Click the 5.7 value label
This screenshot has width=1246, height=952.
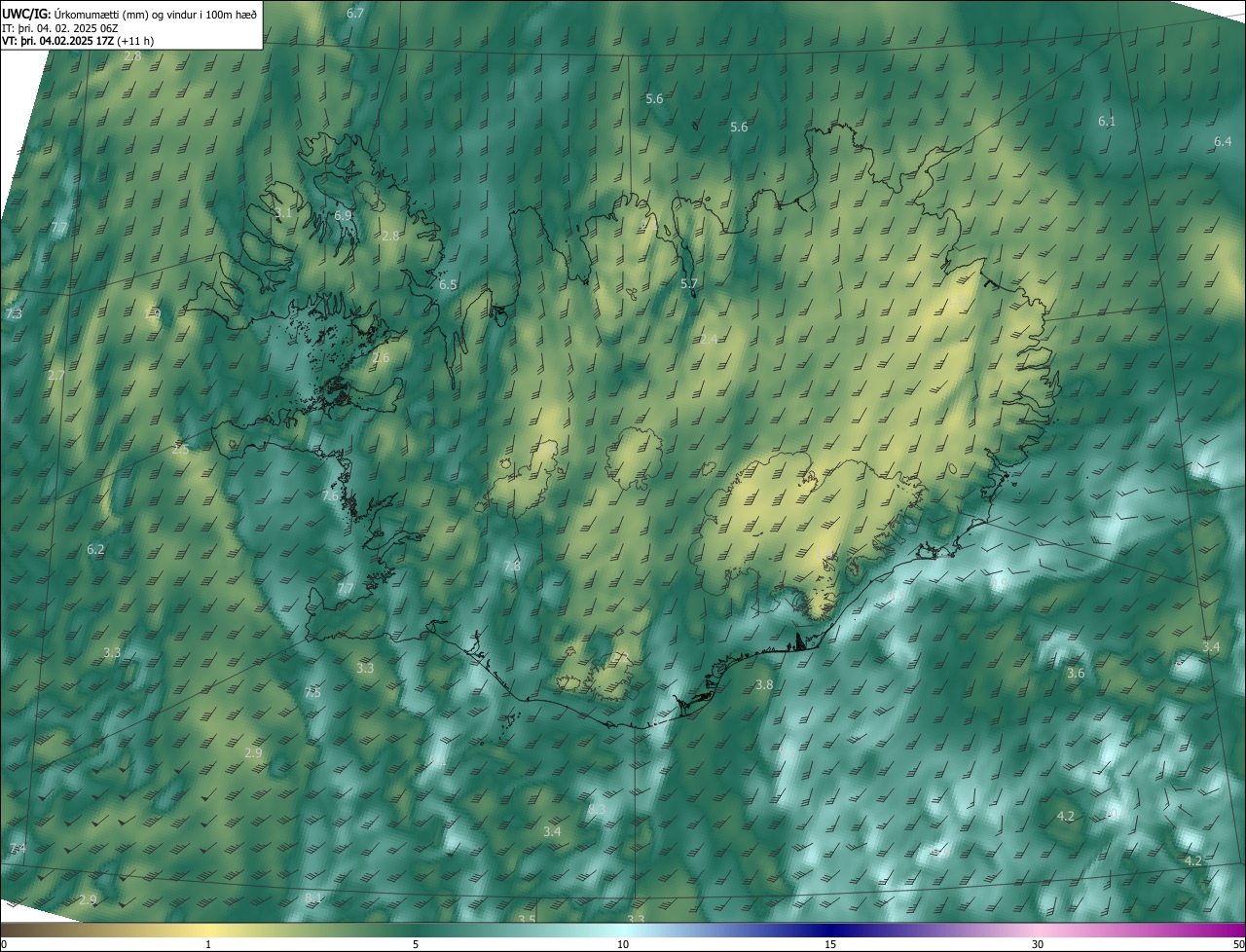tap(689, 283)
